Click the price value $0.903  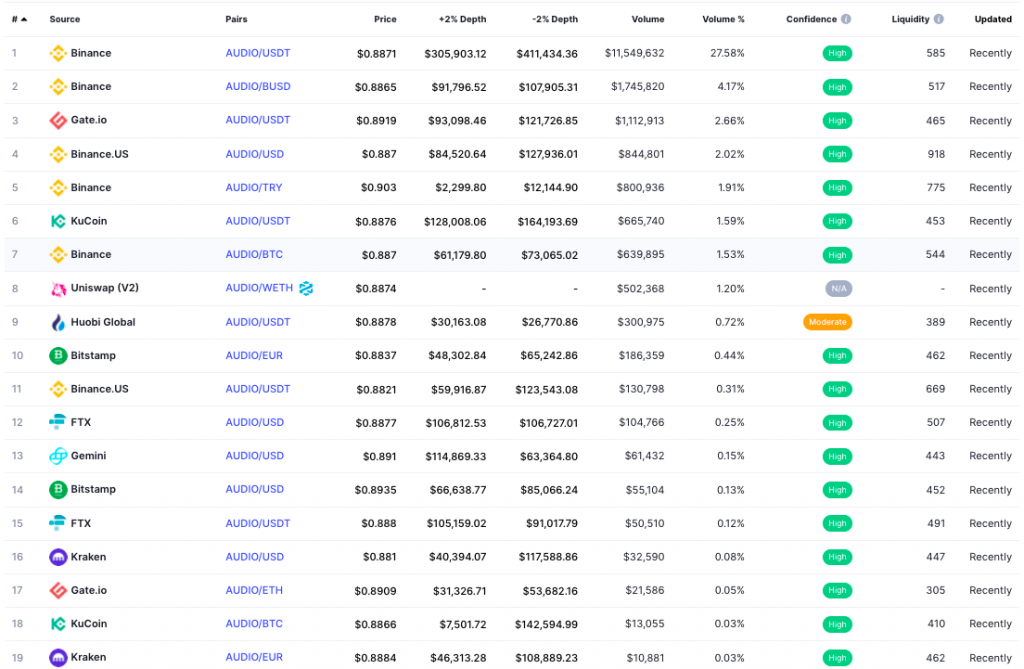[379, 188]
